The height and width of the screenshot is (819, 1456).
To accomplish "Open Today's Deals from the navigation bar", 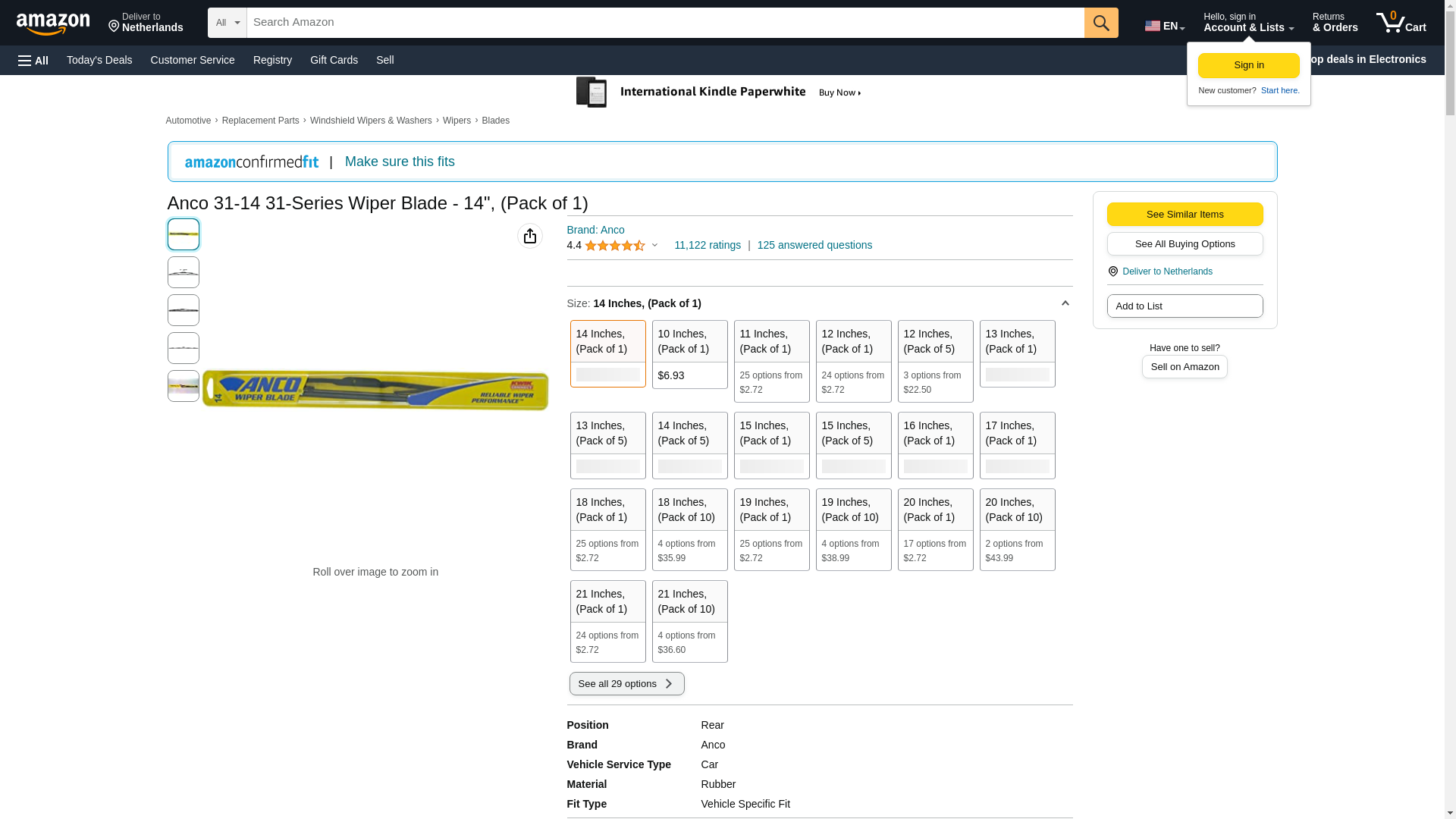I will [x=99, y=60].
